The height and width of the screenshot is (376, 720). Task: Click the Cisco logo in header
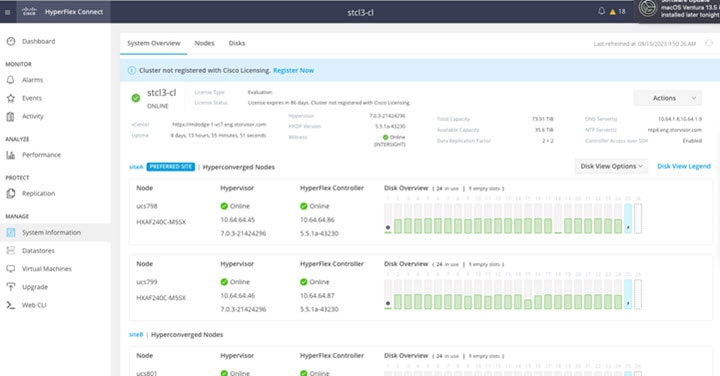pos(29,11)
